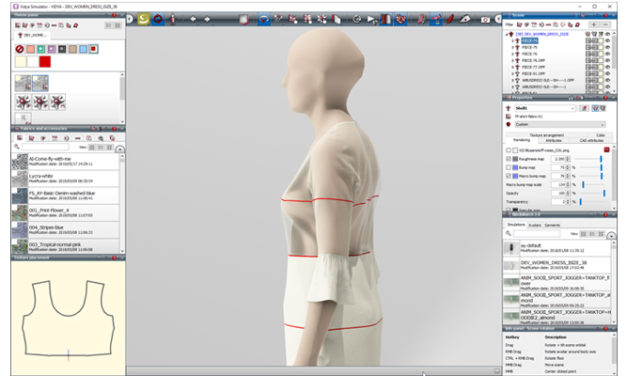Select the DEV_WOMEN_DRESS_SIZE_38 simulation entry

pyautogui.click(x=557, y=265)
